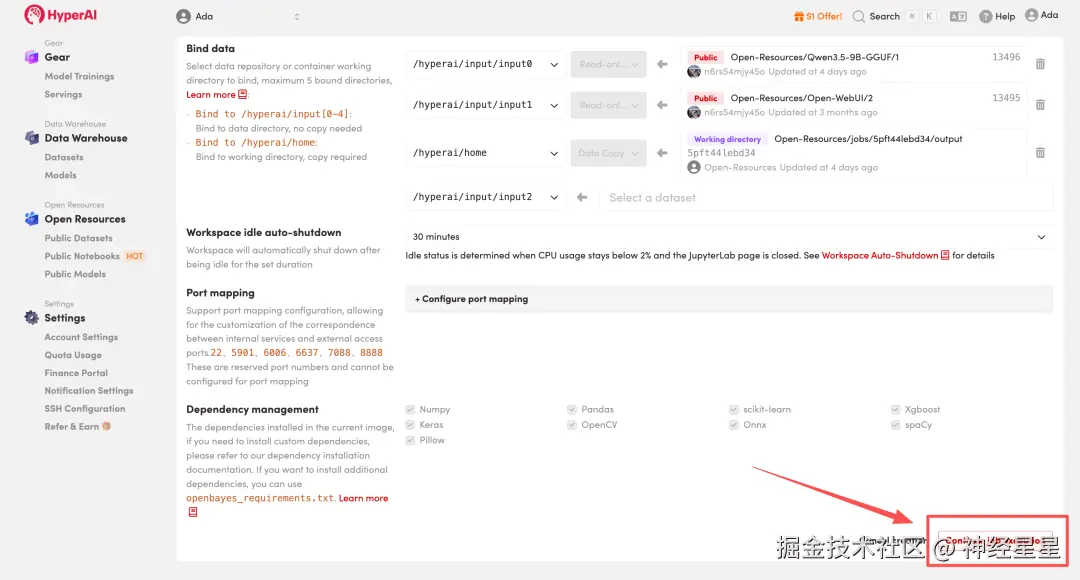Viewport: 1080px width, 580px height.
Task: Open the Open Resources section icon
Action: pos(31,219)
